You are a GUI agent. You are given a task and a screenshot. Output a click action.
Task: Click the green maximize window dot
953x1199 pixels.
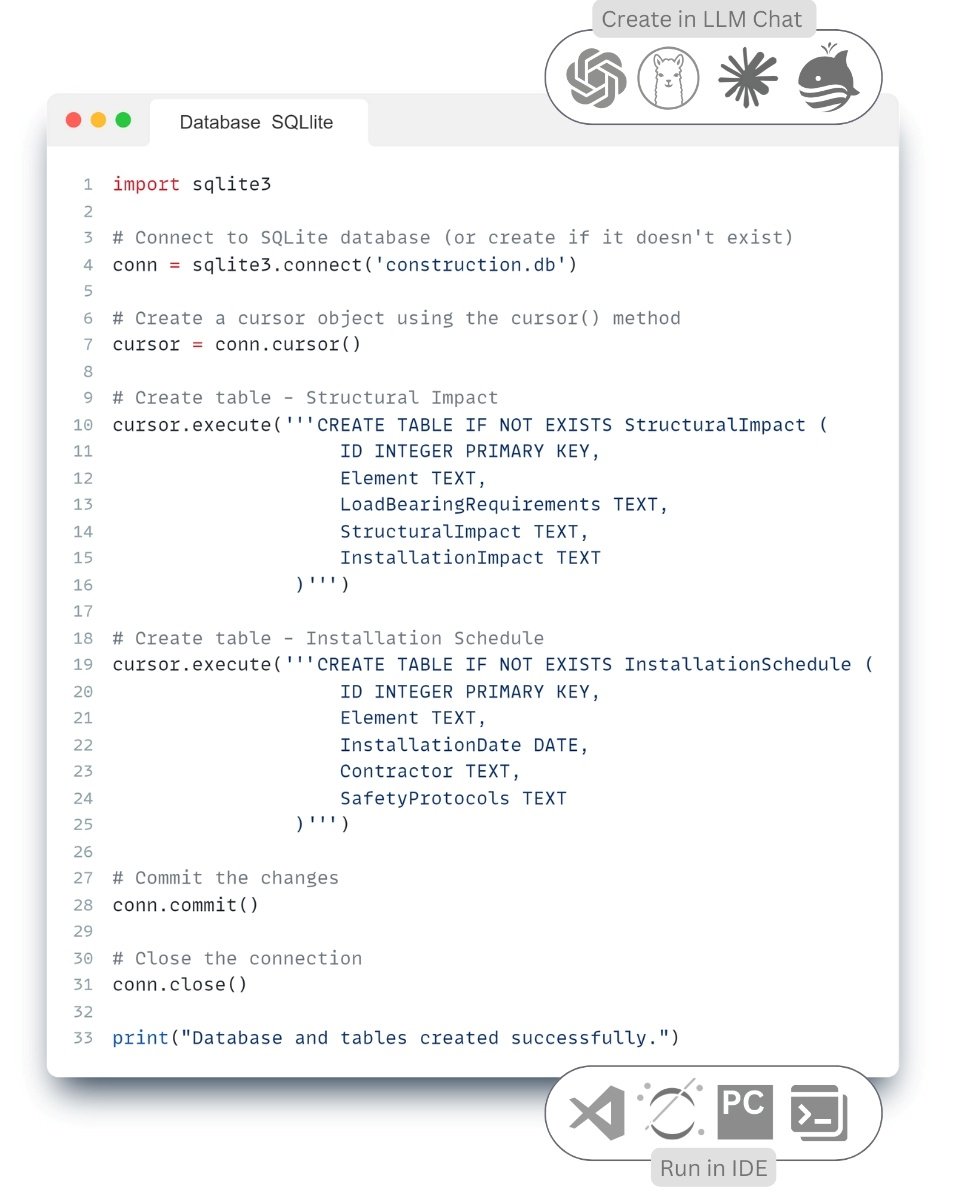tap(123, 120)
